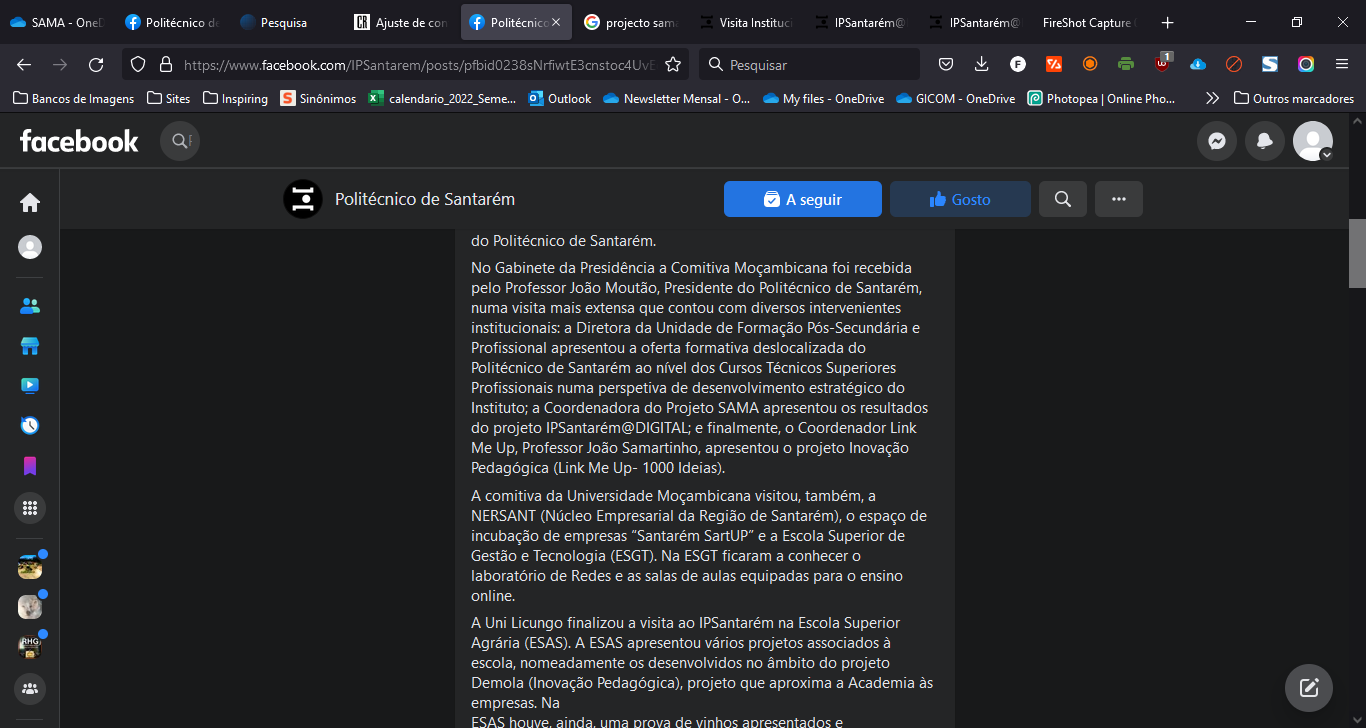Image resolution: width=1366 pixels, height=728 pixels.
Task: Open the account menu arrow on profile picture
Action: point(1326,155)
